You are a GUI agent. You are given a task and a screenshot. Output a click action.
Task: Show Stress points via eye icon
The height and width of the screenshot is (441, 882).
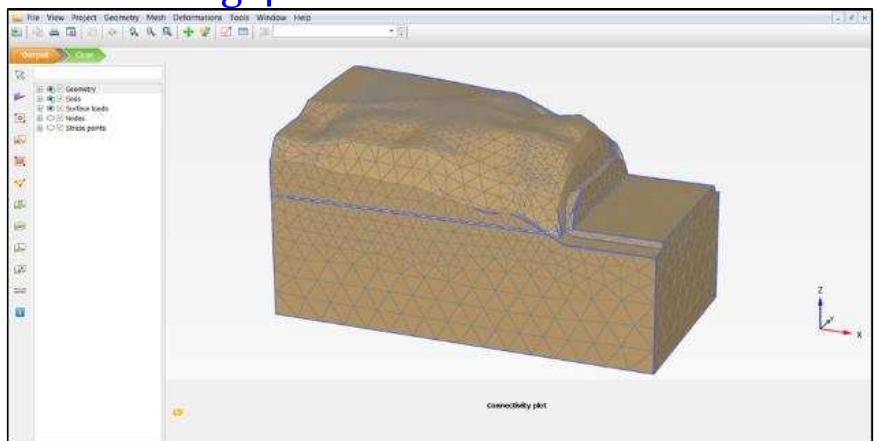(x=51, y=128)
